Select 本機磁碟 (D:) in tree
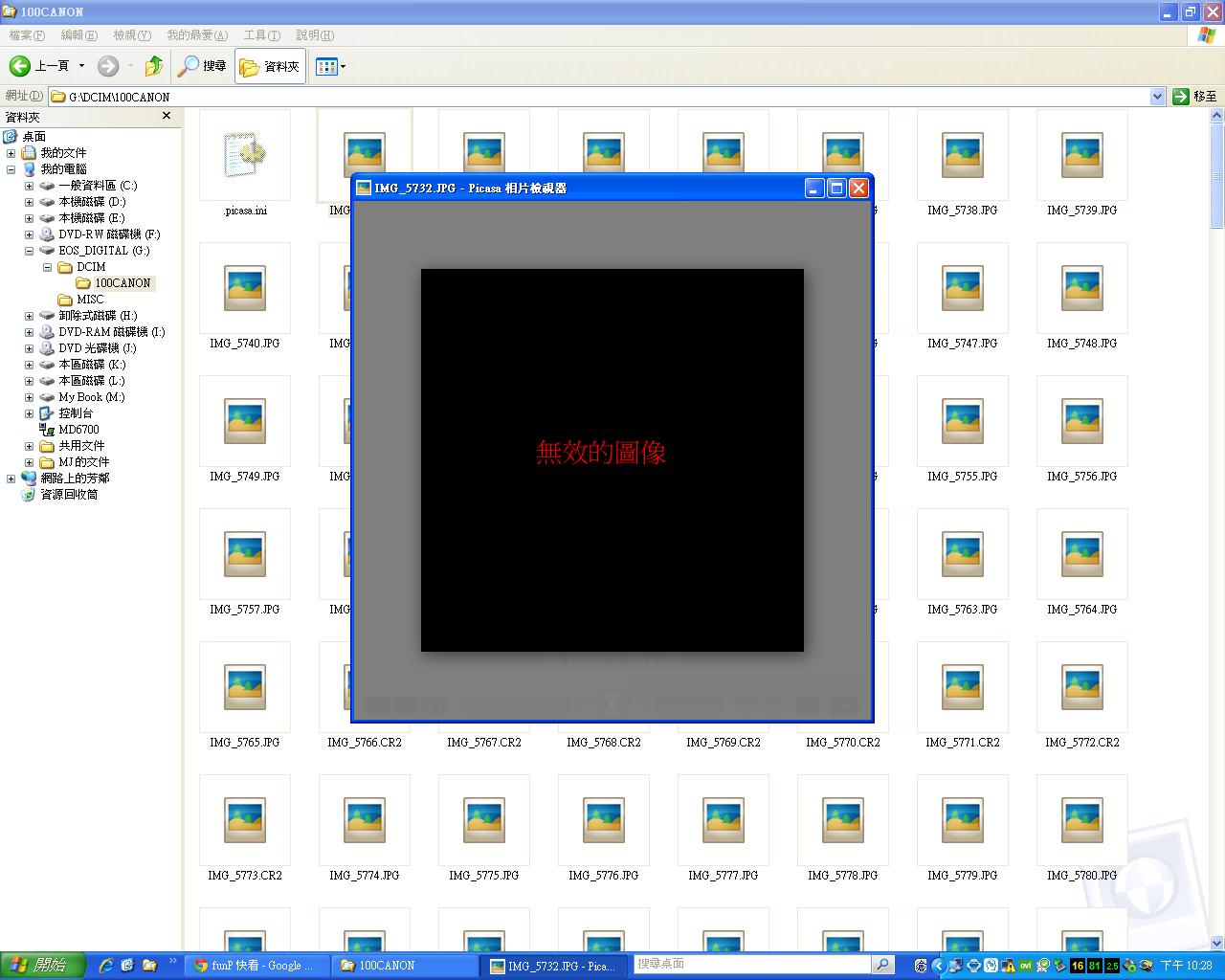The height and width of the screenshot is (980, 1225). point(92,202)
